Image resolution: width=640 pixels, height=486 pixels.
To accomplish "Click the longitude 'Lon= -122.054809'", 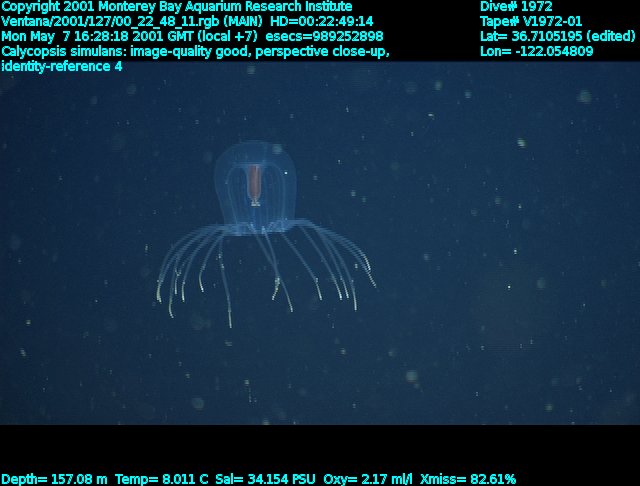I will click(x=536, y=52).
